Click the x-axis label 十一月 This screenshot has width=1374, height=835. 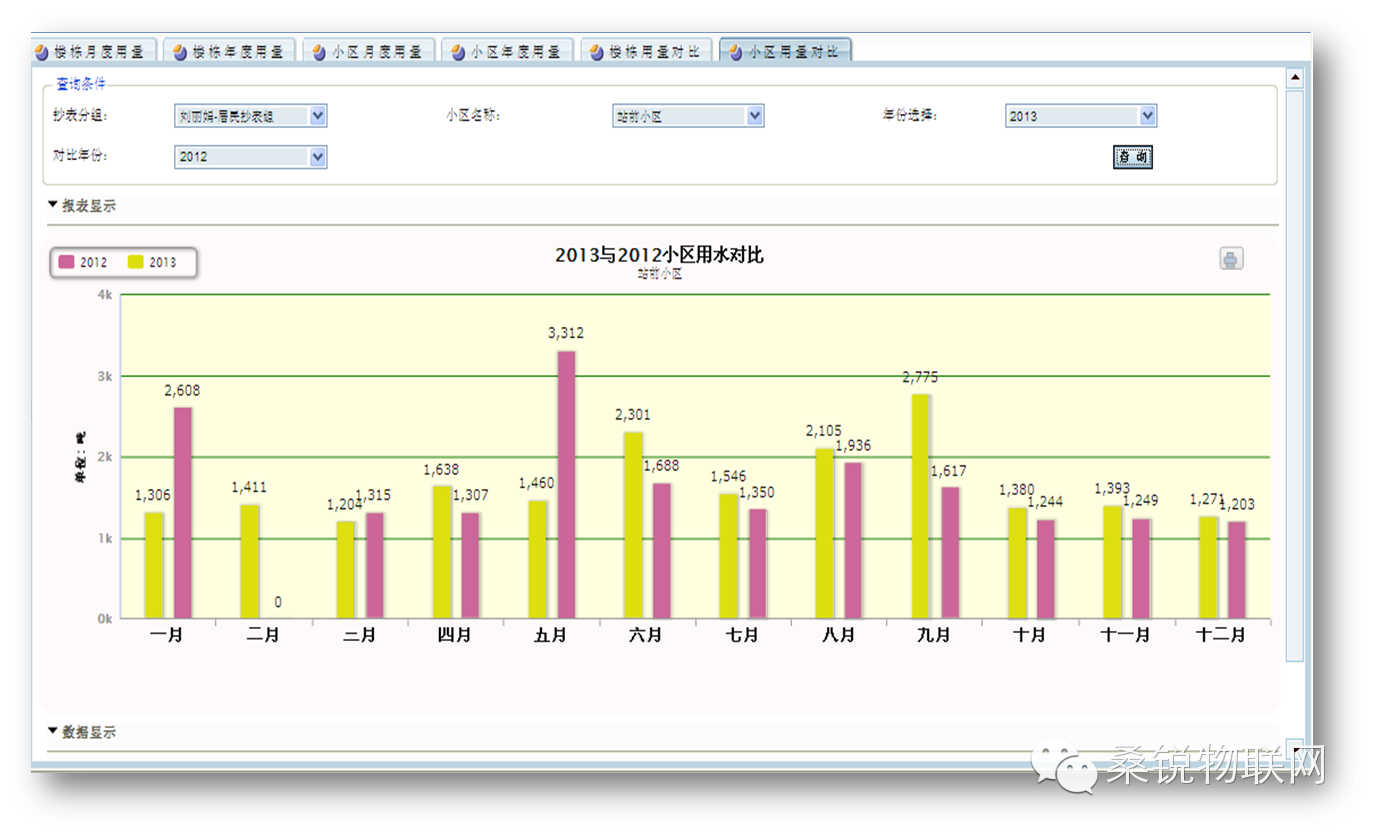coord(1125,635)
